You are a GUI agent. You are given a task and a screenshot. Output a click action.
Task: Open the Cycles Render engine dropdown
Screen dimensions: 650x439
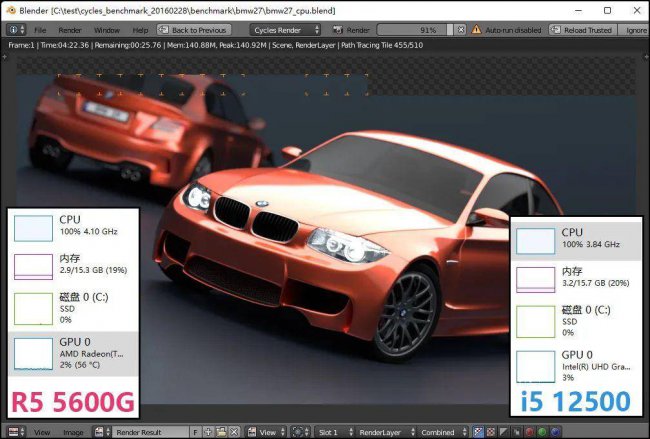click(x=286, y=30)
